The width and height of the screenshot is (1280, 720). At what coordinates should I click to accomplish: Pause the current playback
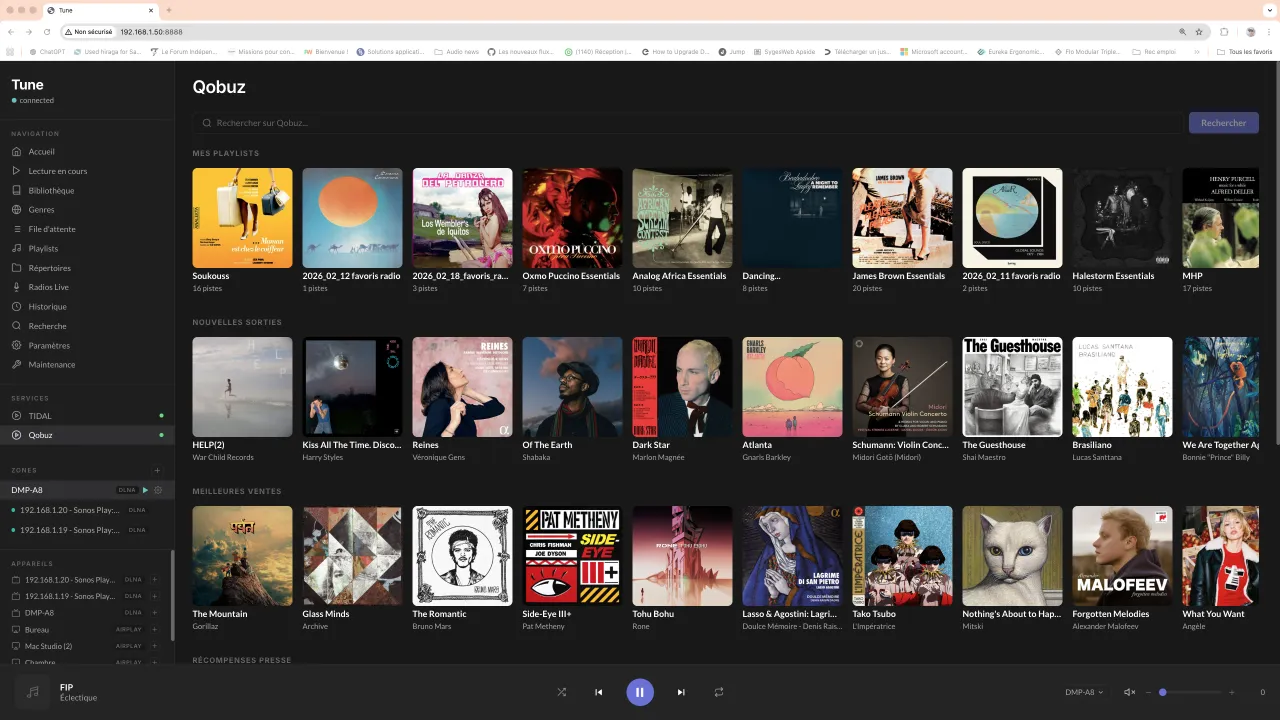(x=640, y=692)
